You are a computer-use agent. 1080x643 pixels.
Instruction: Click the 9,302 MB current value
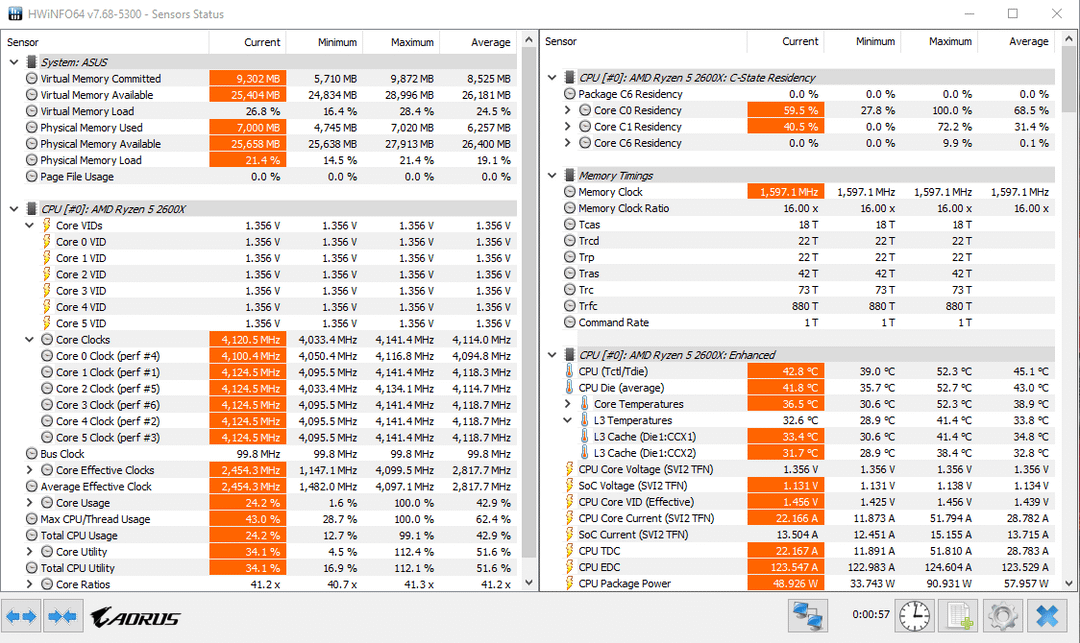[x=248, y=78]
